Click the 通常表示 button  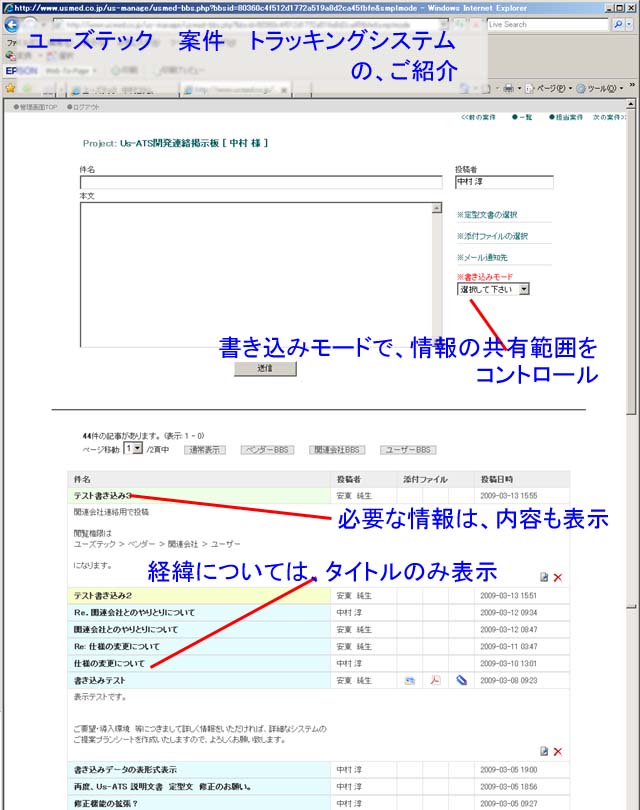click(205, 450)
